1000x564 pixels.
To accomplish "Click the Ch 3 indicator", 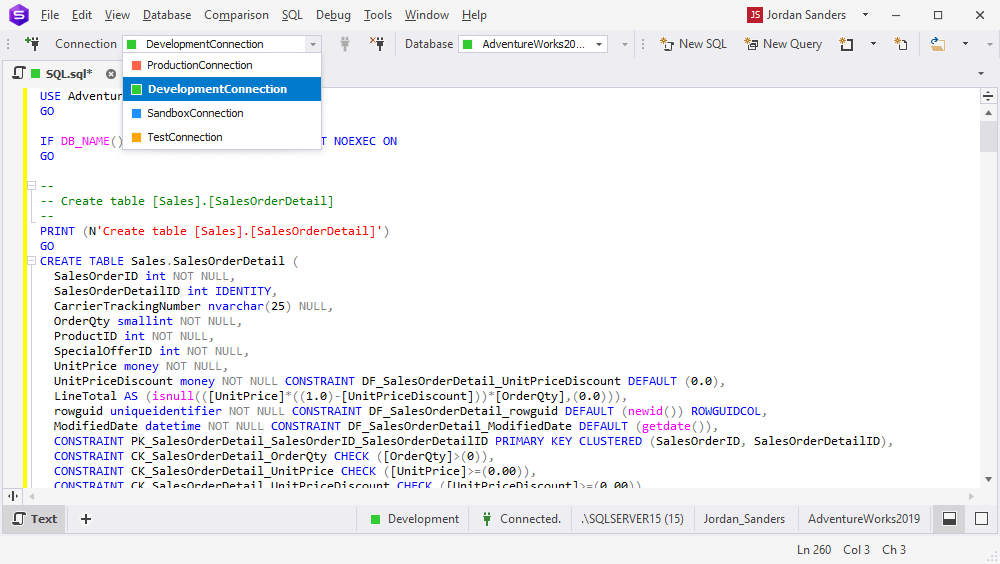I will [894, 549].
